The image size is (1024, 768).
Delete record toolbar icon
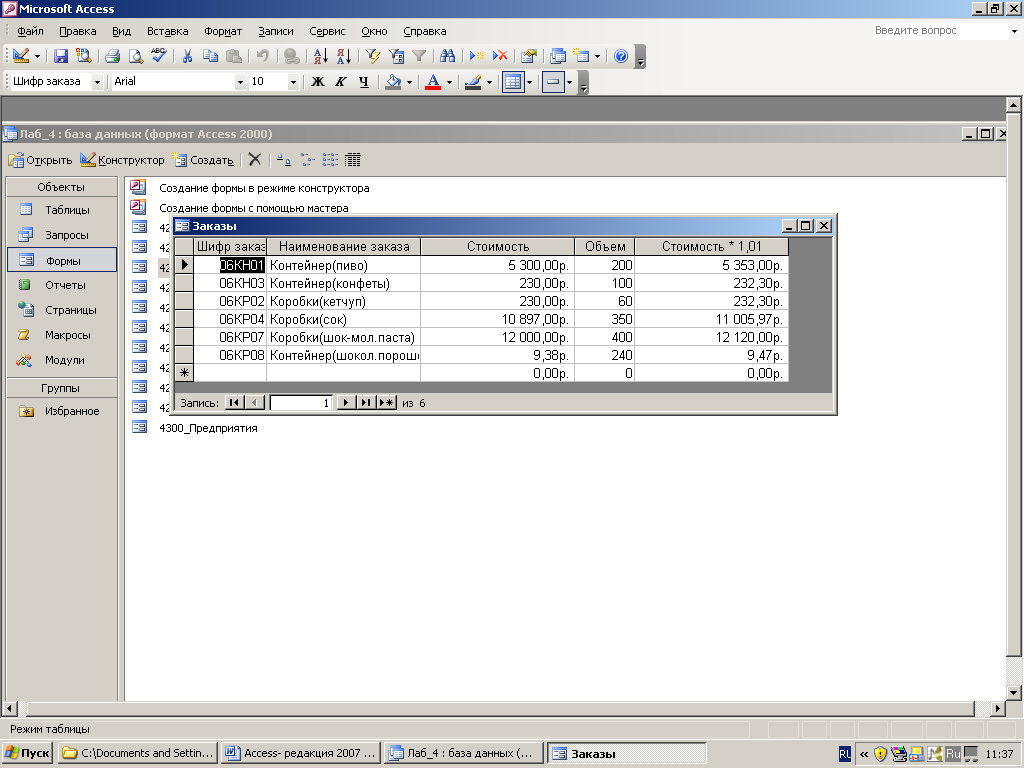click(500, 56)
